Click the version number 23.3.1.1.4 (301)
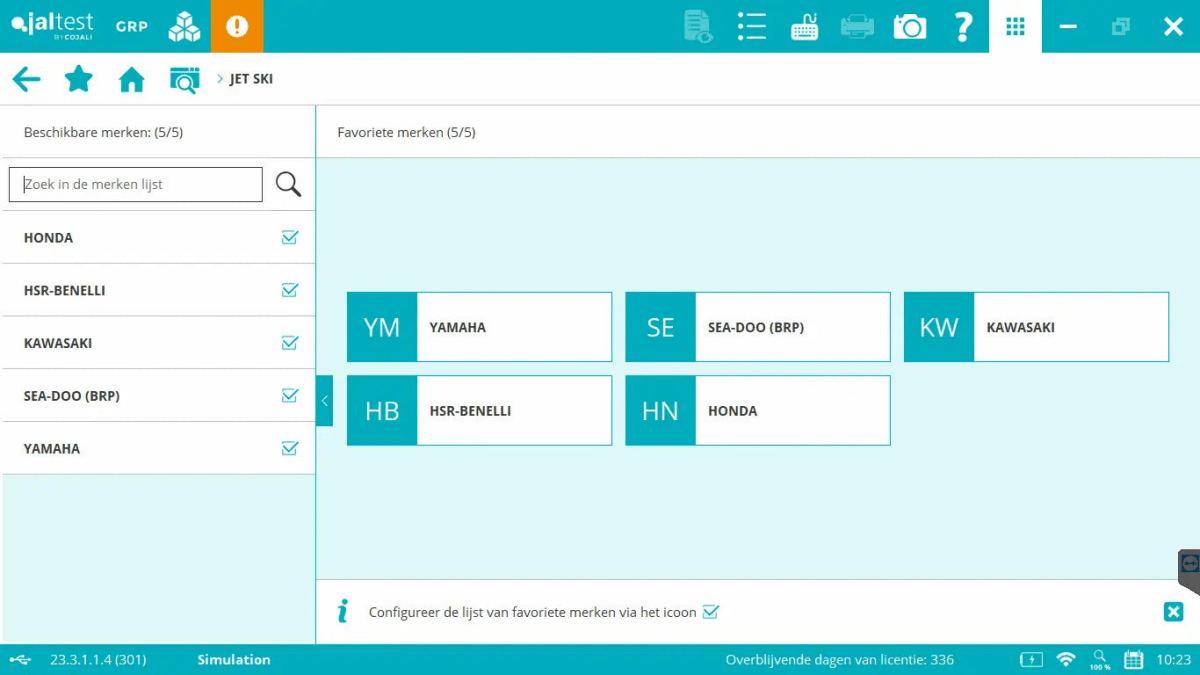Screen dimensions: 1200x675 click(98, 660)
